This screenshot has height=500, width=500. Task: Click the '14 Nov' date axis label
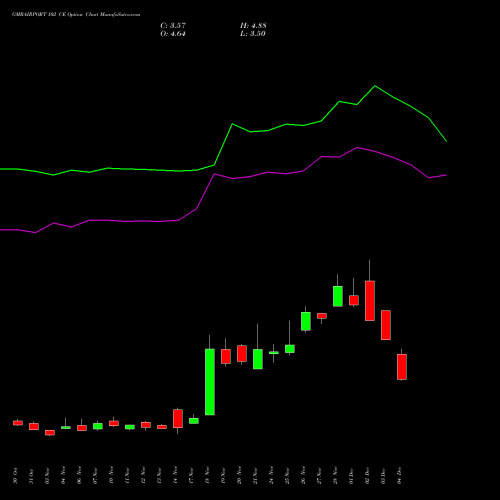pyautogui.click(x=175, y=476)
